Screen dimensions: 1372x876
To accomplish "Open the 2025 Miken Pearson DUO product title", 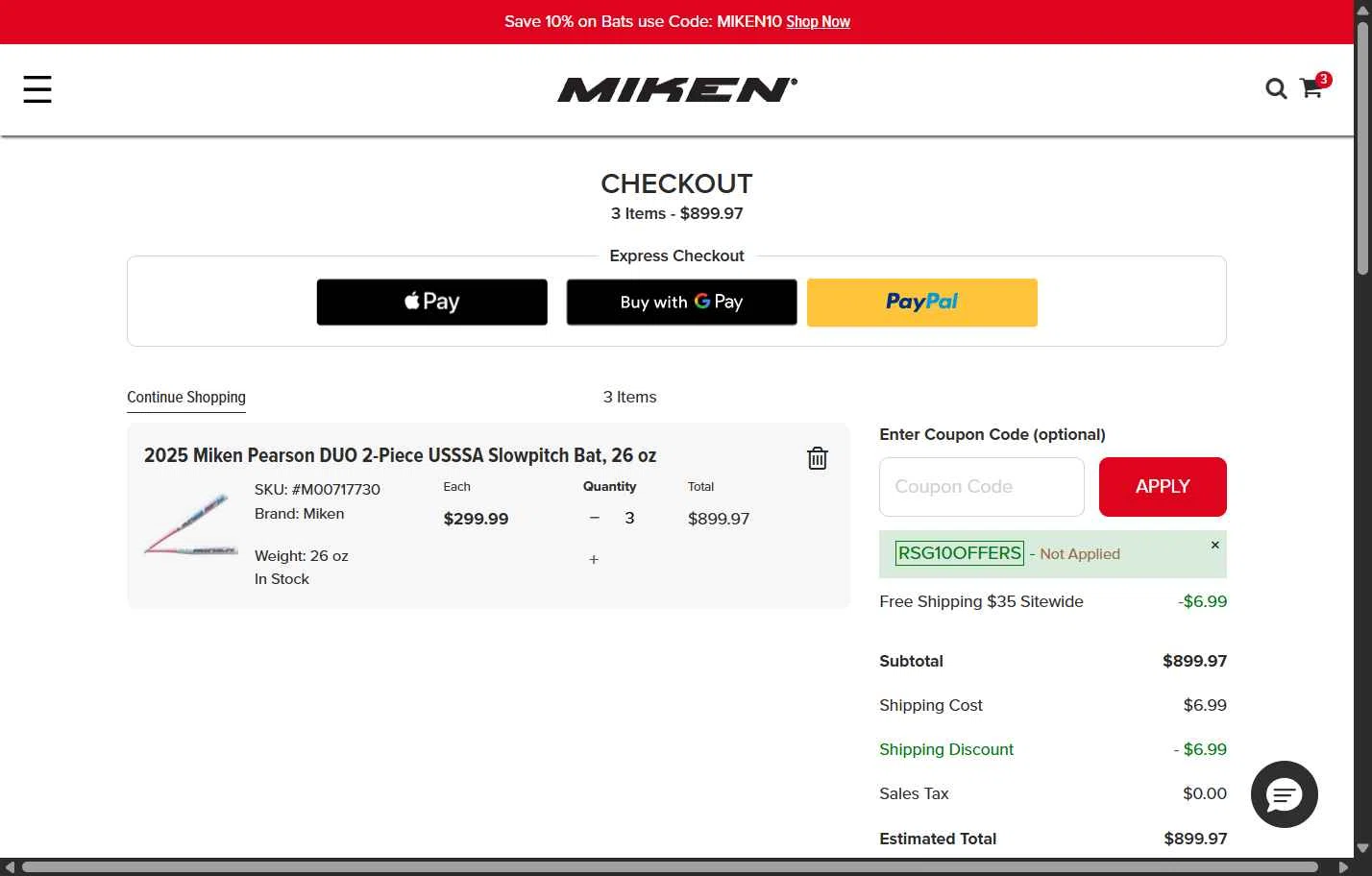I will pyautogui.click(x=400, y=455).
